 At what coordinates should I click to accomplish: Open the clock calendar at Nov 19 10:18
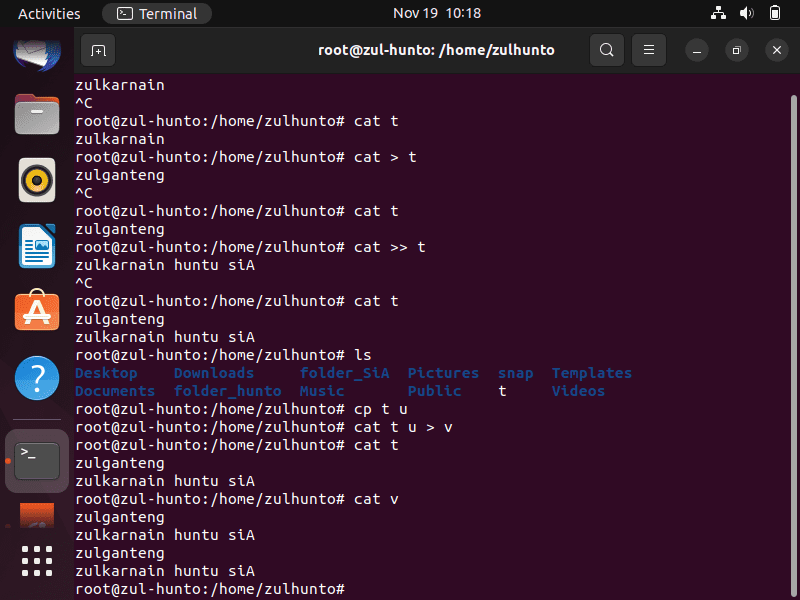point(437,13)
